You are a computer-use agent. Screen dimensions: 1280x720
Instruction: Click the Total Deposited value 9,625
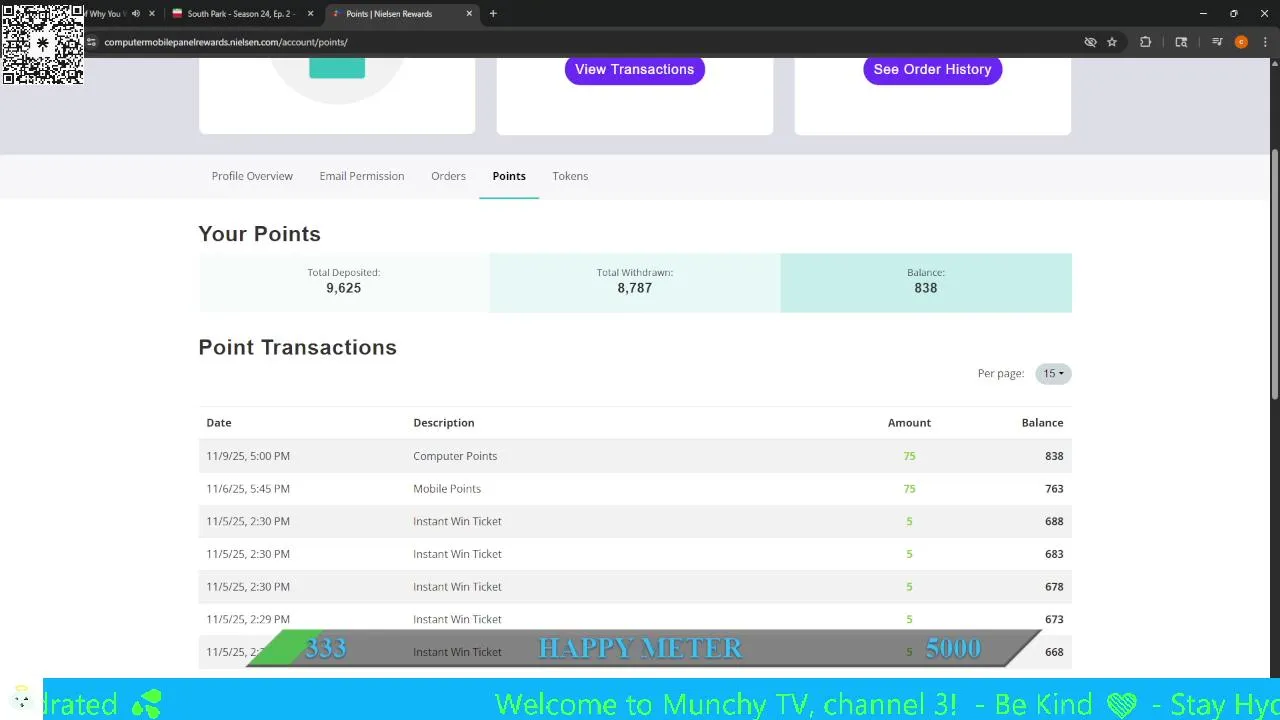(x=343, y=288)
